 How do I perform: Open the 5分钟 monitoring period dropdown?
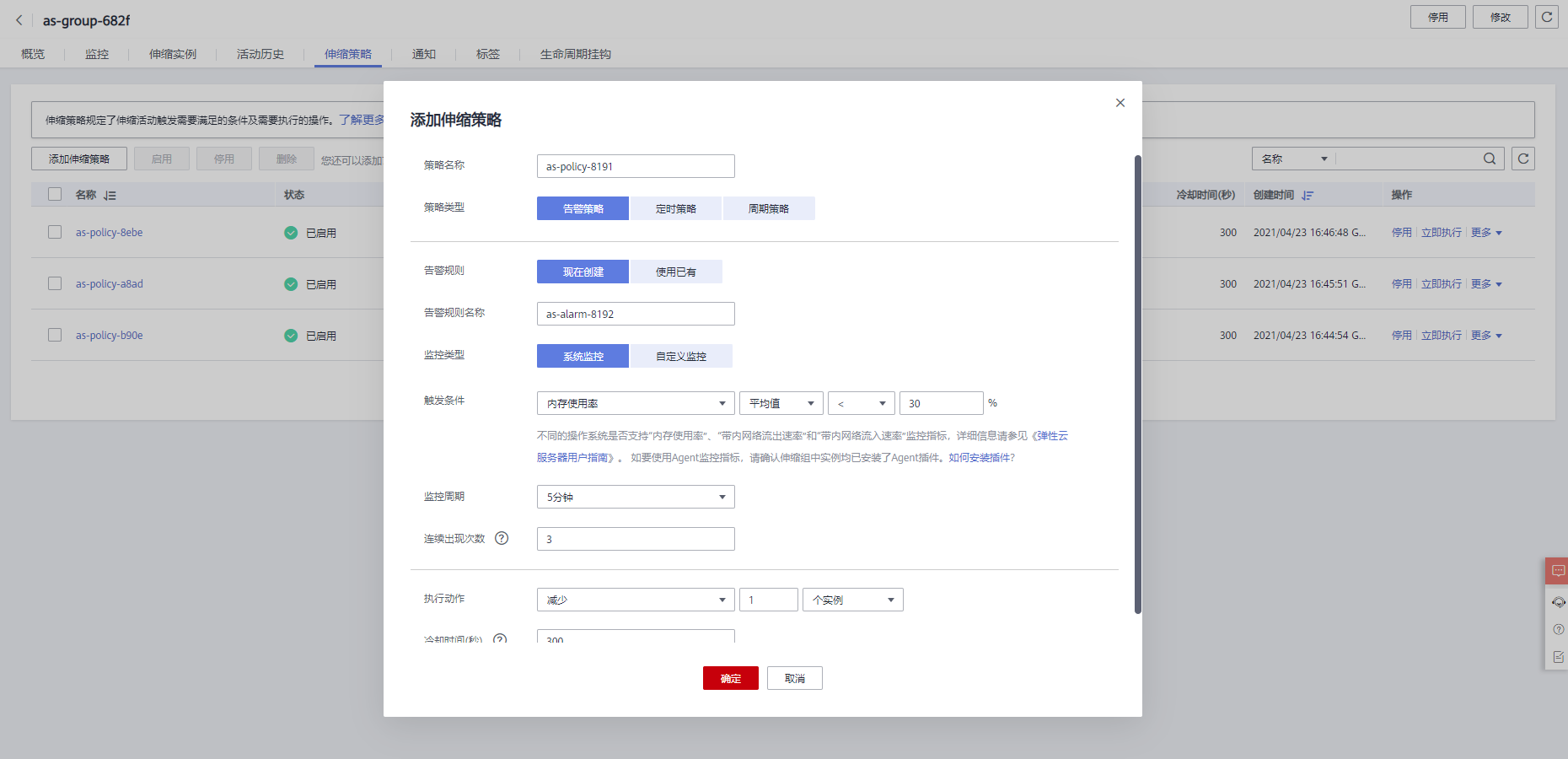[636, 497]
